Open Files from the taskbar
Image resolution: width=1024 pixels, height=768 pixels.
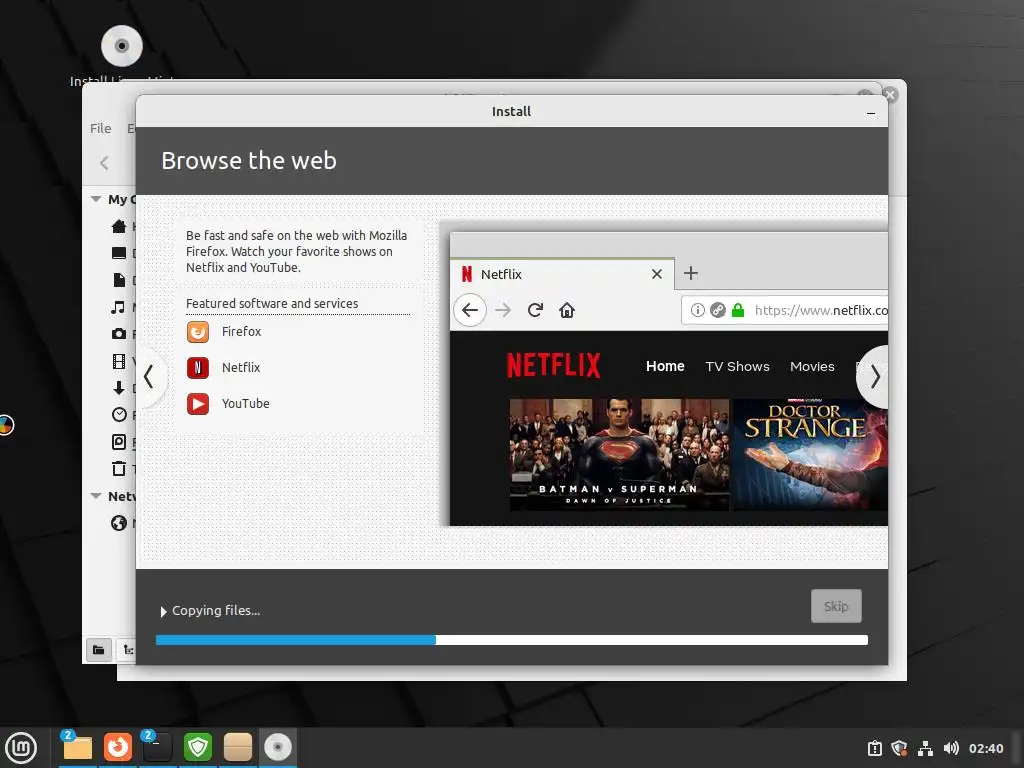(x=77, y=747)
